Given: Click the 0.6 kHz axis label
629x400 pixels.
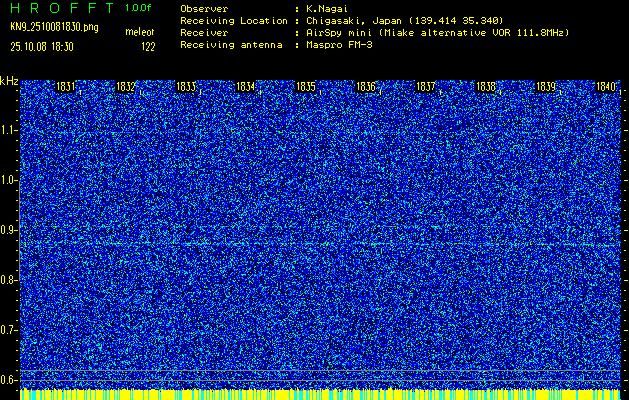Looking at the screenshot, I should pos(9,379).
